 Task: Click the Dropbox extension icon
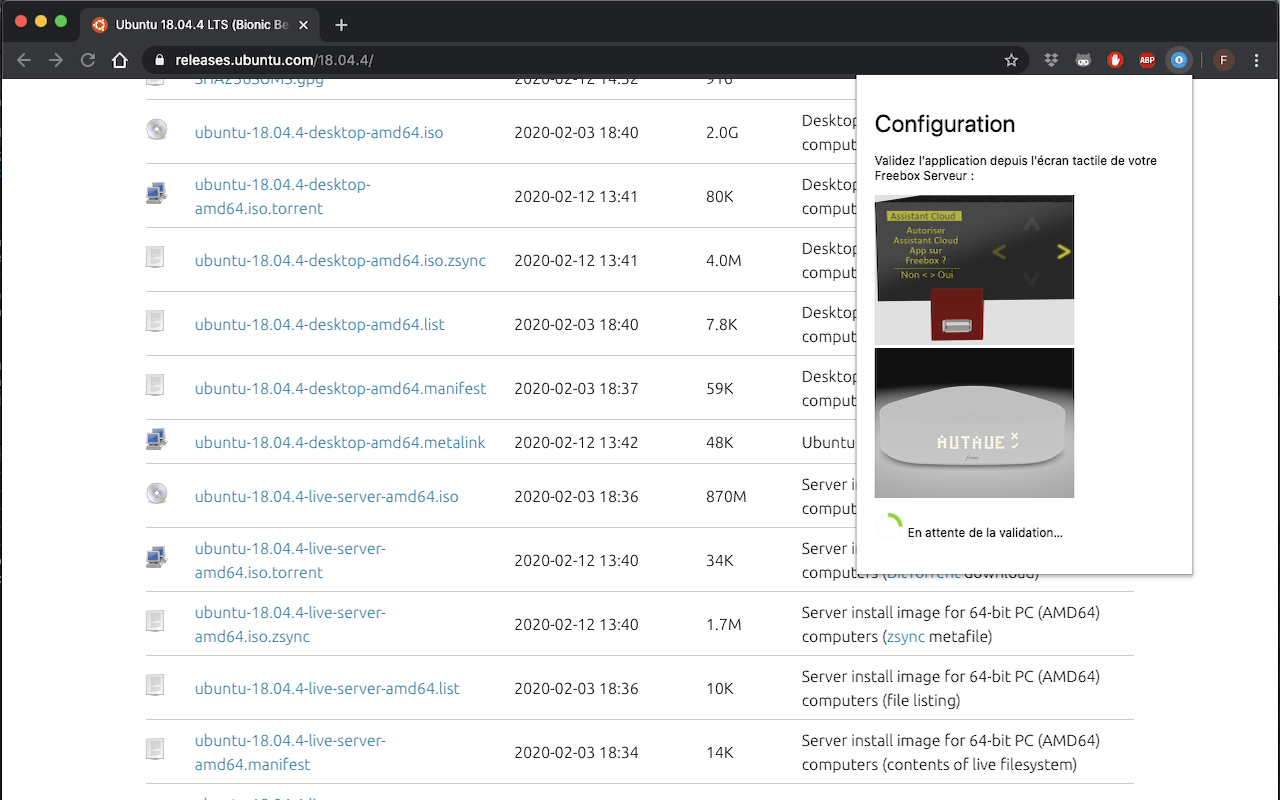(x=1051, y=60)
